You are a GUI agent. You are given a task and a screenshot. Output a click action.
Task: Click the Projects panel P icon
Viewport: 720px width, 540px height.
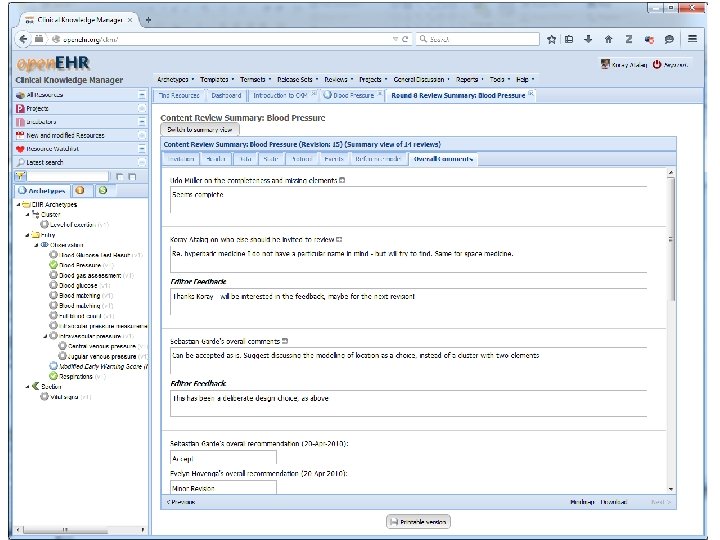(x=20, y=108)
